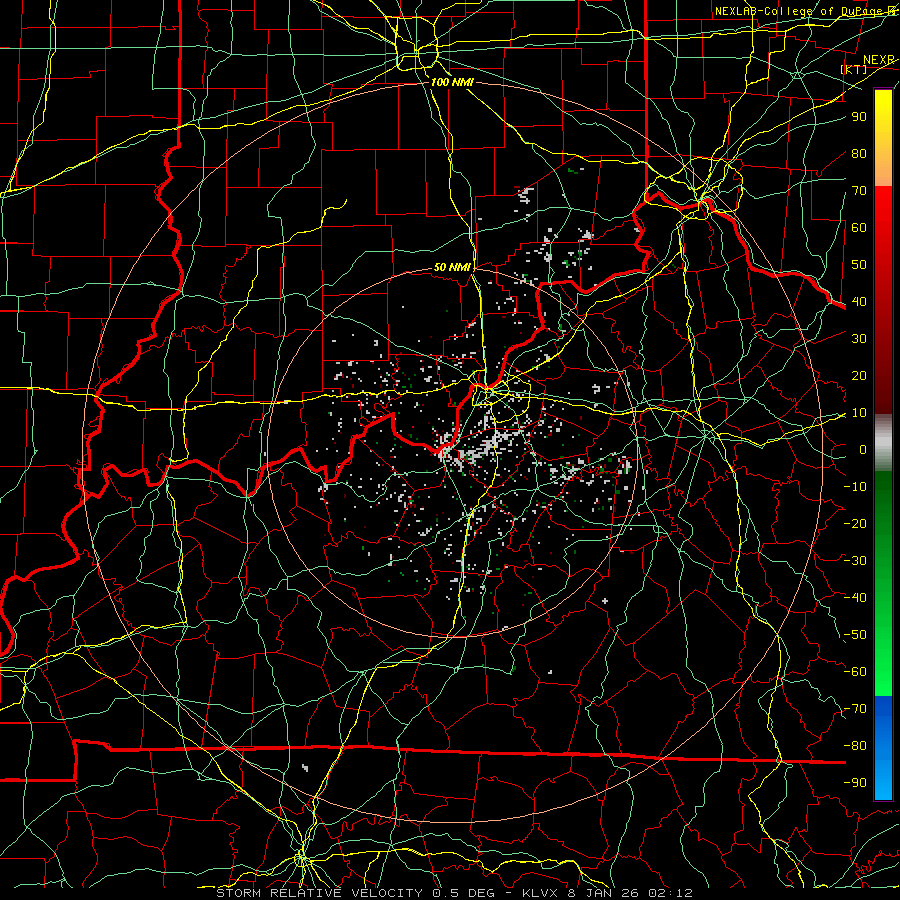Click the bright green segment of the color bar
Image resolution: width=900 pixels, height=900 pixels.
coord(883,583)
